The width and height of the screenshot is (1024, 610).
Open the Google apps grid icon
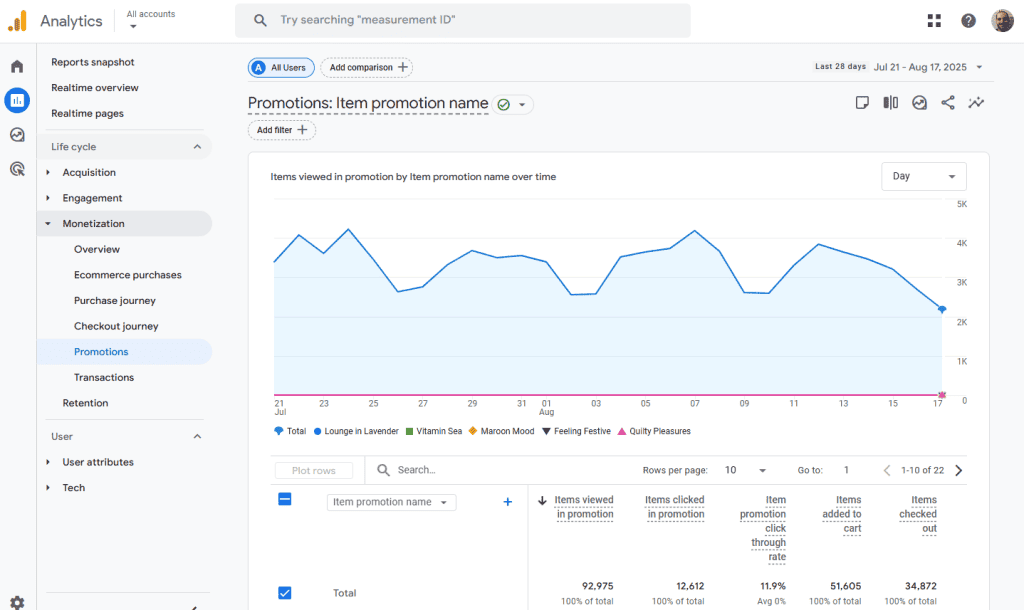point(934,21)
